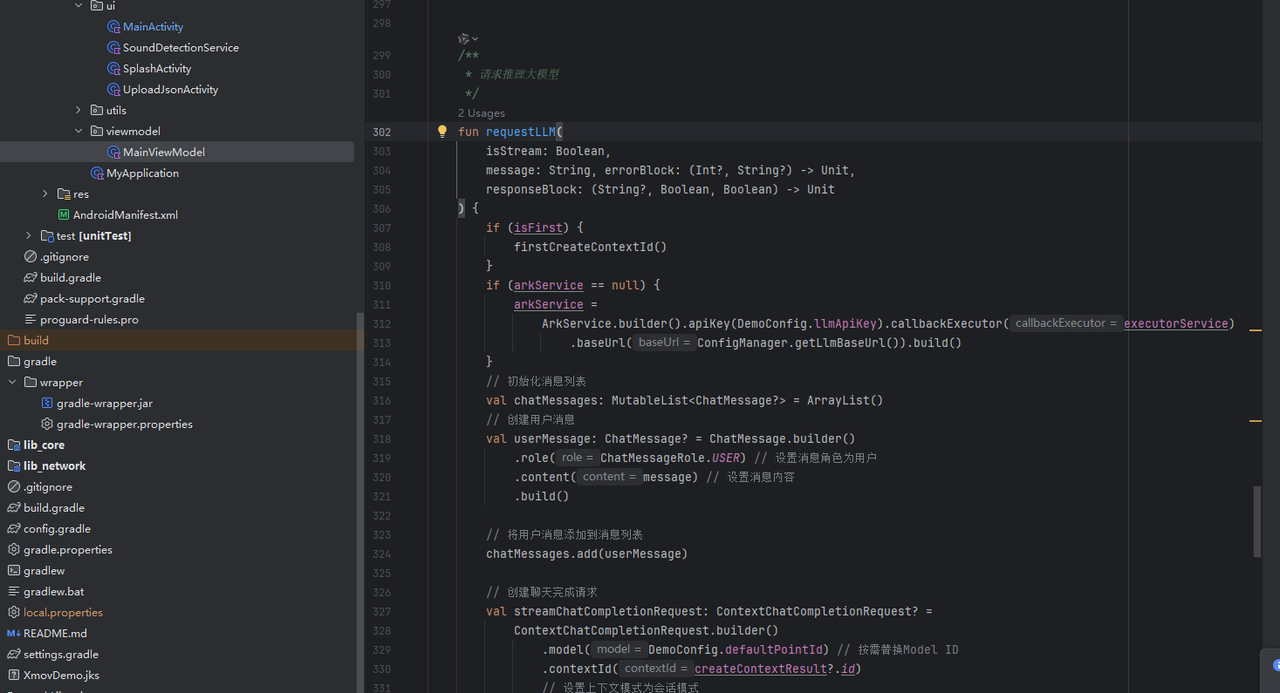Click the icon above the requestLLM doc comment
The image size is (1280, 693).
pos(466,38)
